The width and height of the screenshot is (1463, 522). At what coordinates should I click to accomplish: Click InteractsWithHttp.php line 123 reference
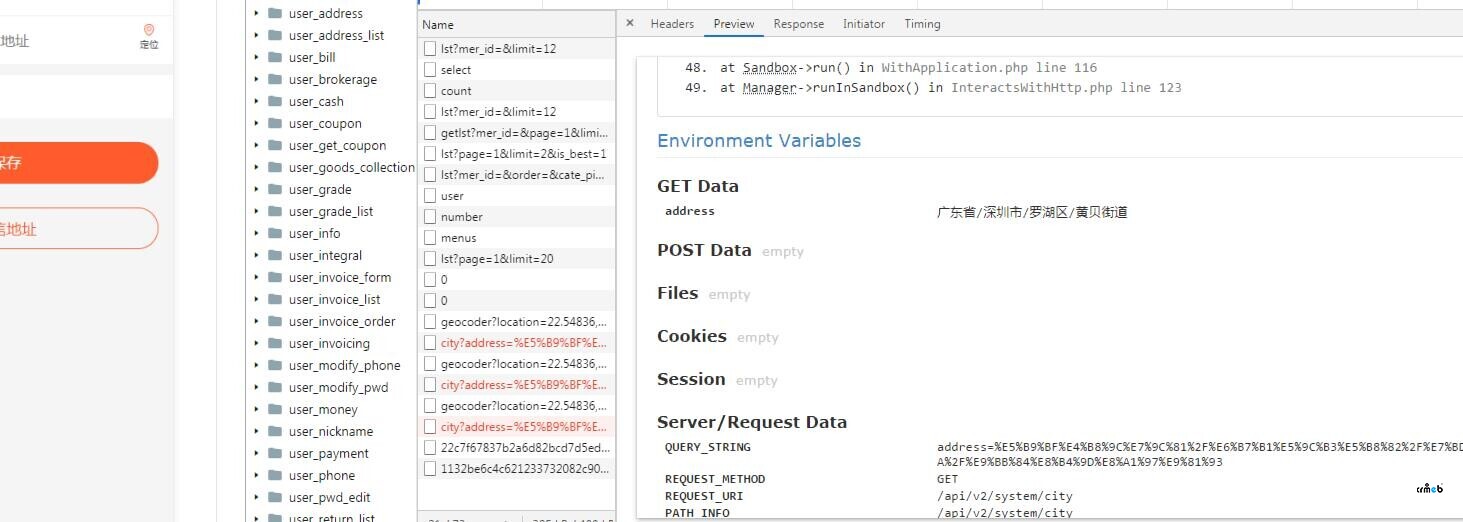coord(1066,87)
